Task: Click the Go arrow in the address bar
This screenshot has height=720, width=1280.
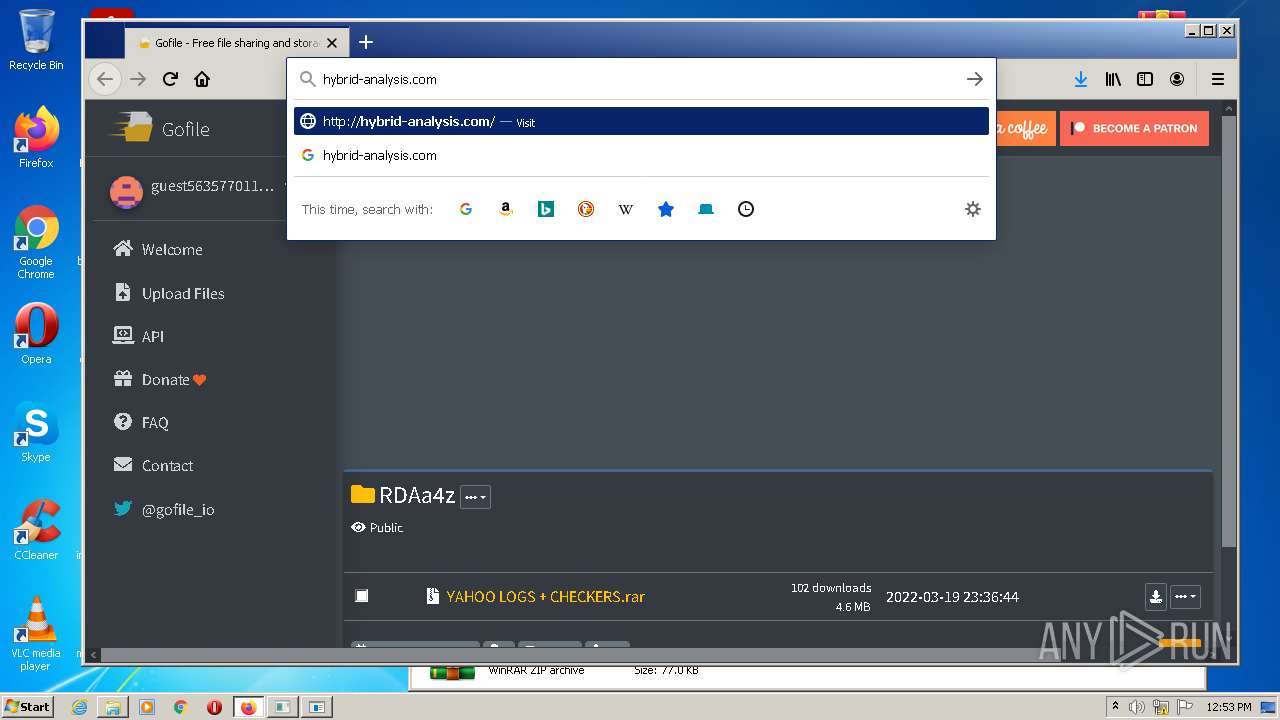Action: point(975,79)
